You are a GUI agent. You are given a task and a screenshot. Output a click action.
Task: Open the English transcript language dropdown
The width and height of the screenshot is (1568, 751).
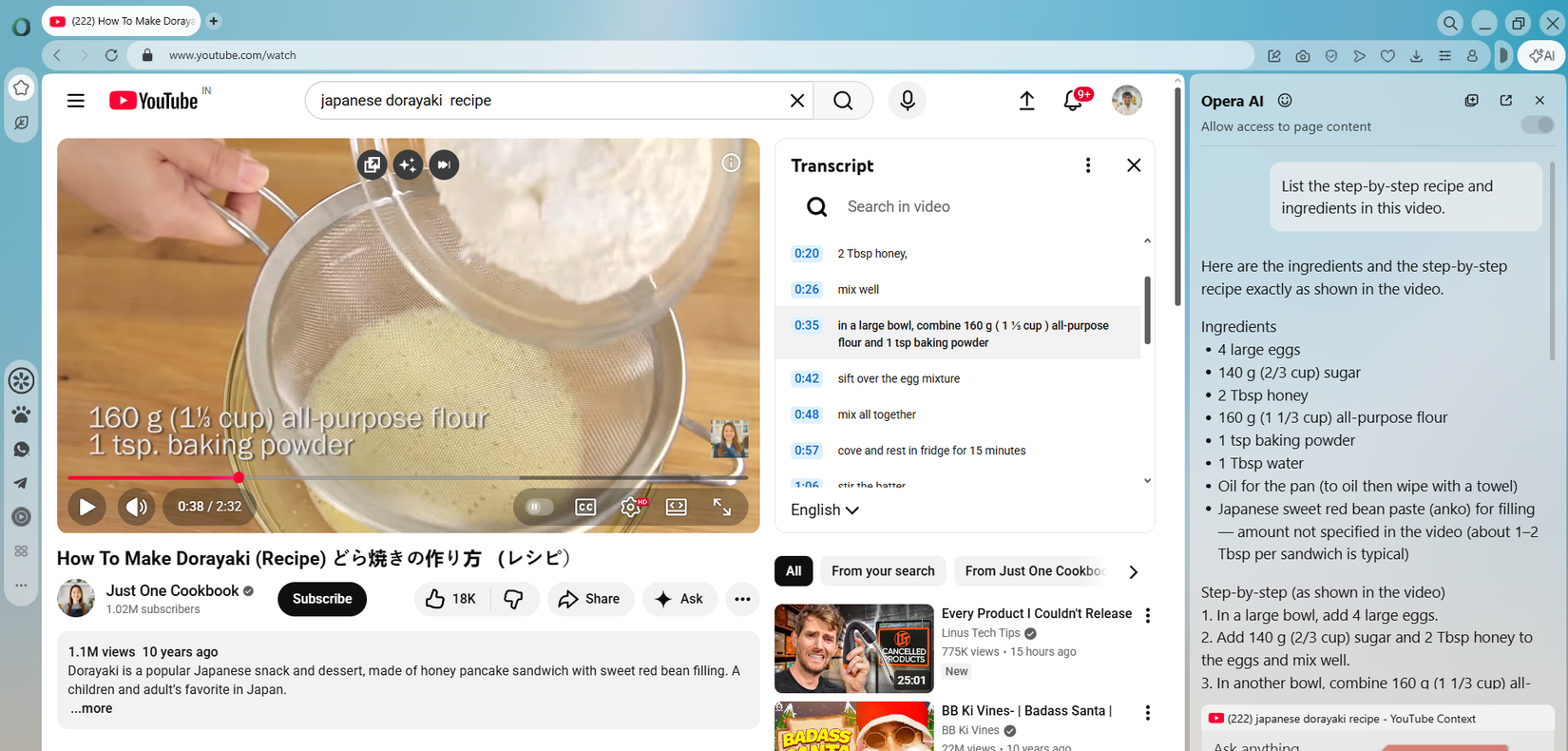click(x=825, y=510)
